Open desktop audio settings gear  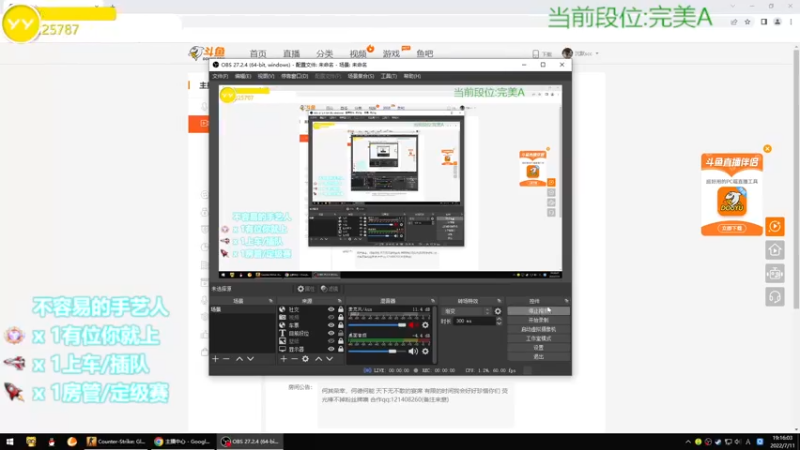pos(425,351)
